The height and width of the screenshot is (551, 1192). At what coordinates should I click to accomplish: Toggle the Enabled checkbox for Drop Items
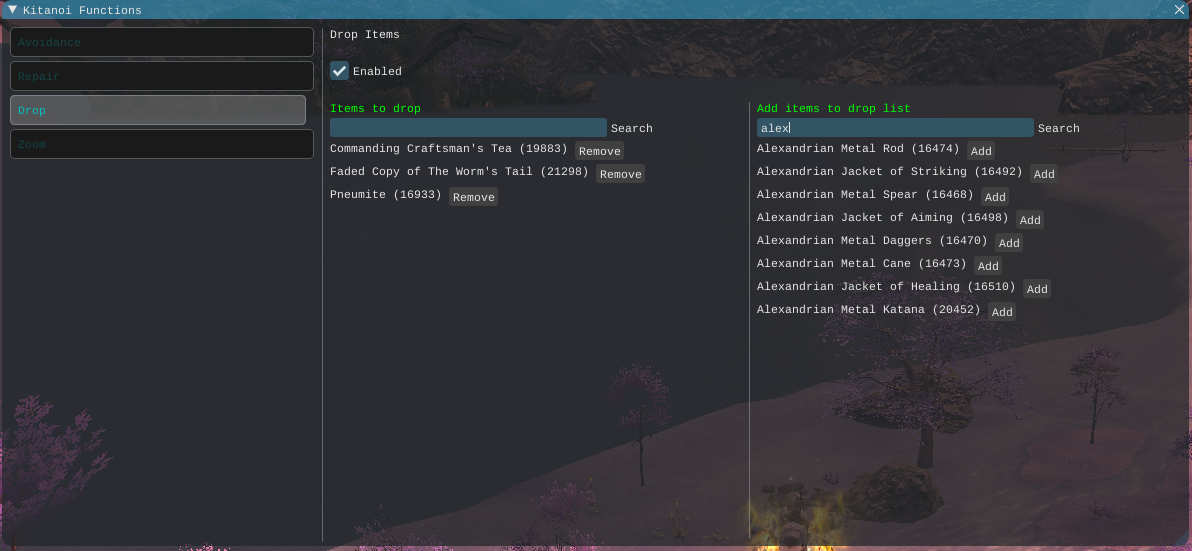click(340, 71)
